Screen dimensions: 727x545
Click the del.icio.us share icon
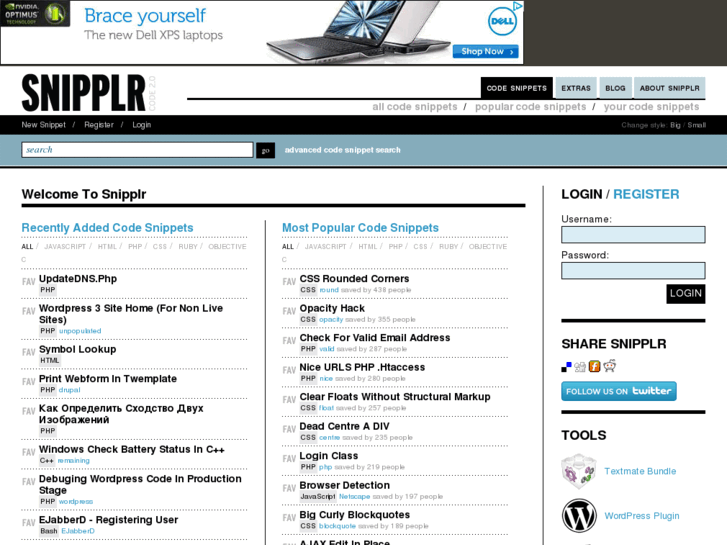[x=566, y=367]
